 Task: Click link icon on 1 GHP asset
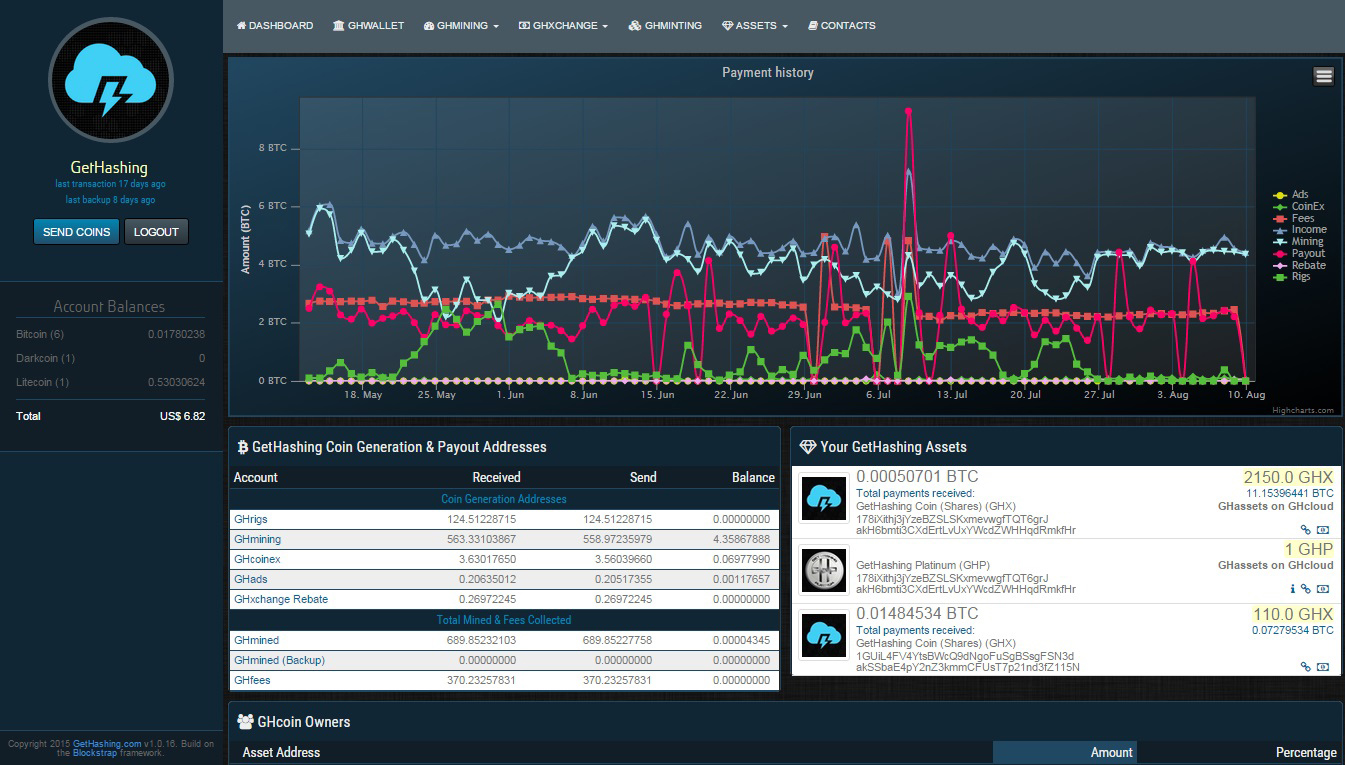(x=1306, y=589)
